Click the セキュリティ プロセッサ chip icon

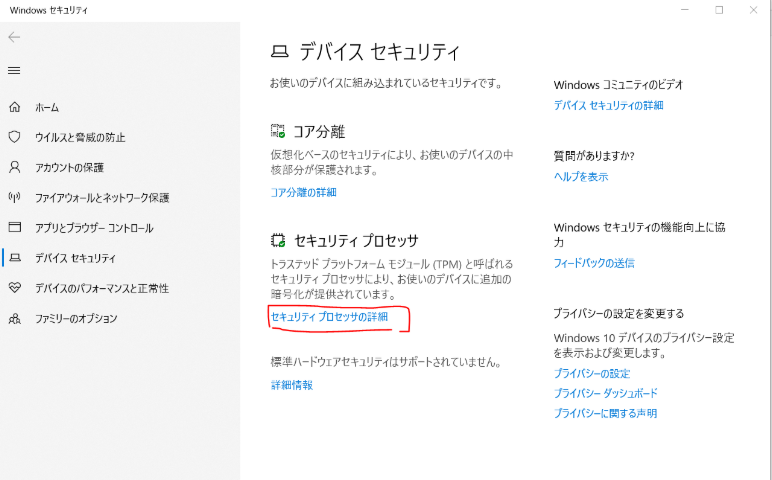click(x=278, y=240)
